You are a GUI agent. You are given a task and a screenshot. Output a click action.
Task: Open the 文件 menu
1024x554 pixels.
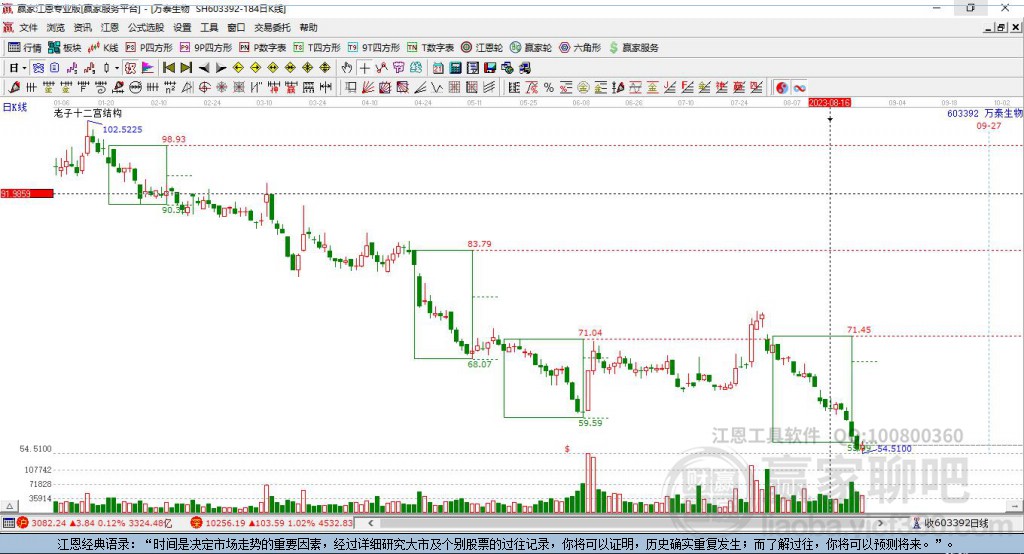(28, 27)
